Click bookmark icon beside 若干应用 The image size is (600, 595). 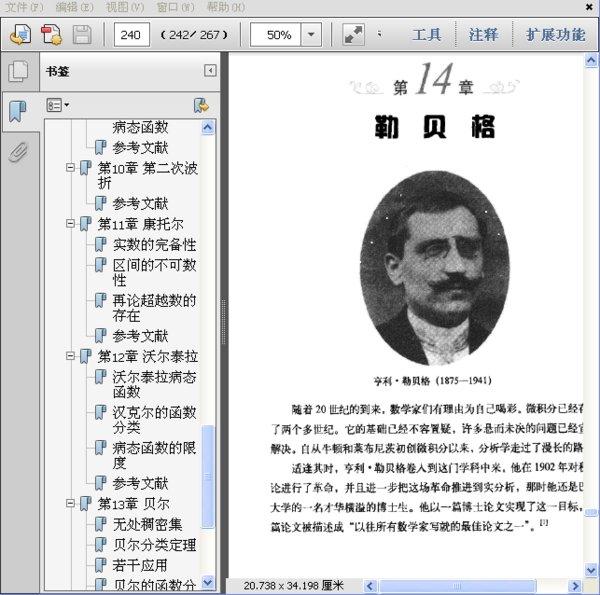[x=100, y=565]
